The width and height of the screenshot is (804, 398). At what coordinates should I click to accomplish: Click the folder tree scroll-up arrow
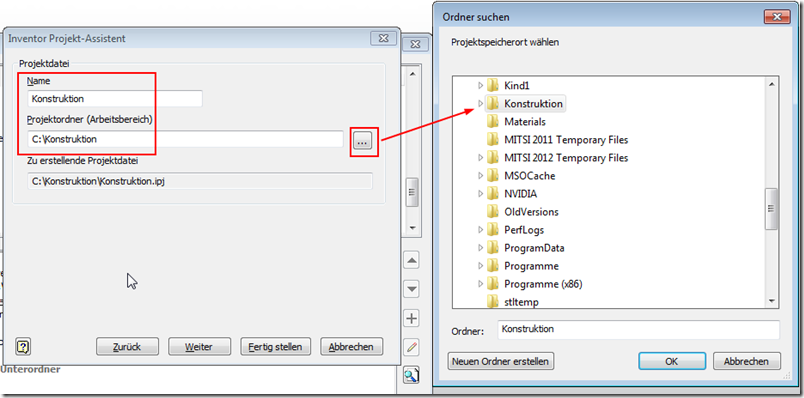click(771, 83)
